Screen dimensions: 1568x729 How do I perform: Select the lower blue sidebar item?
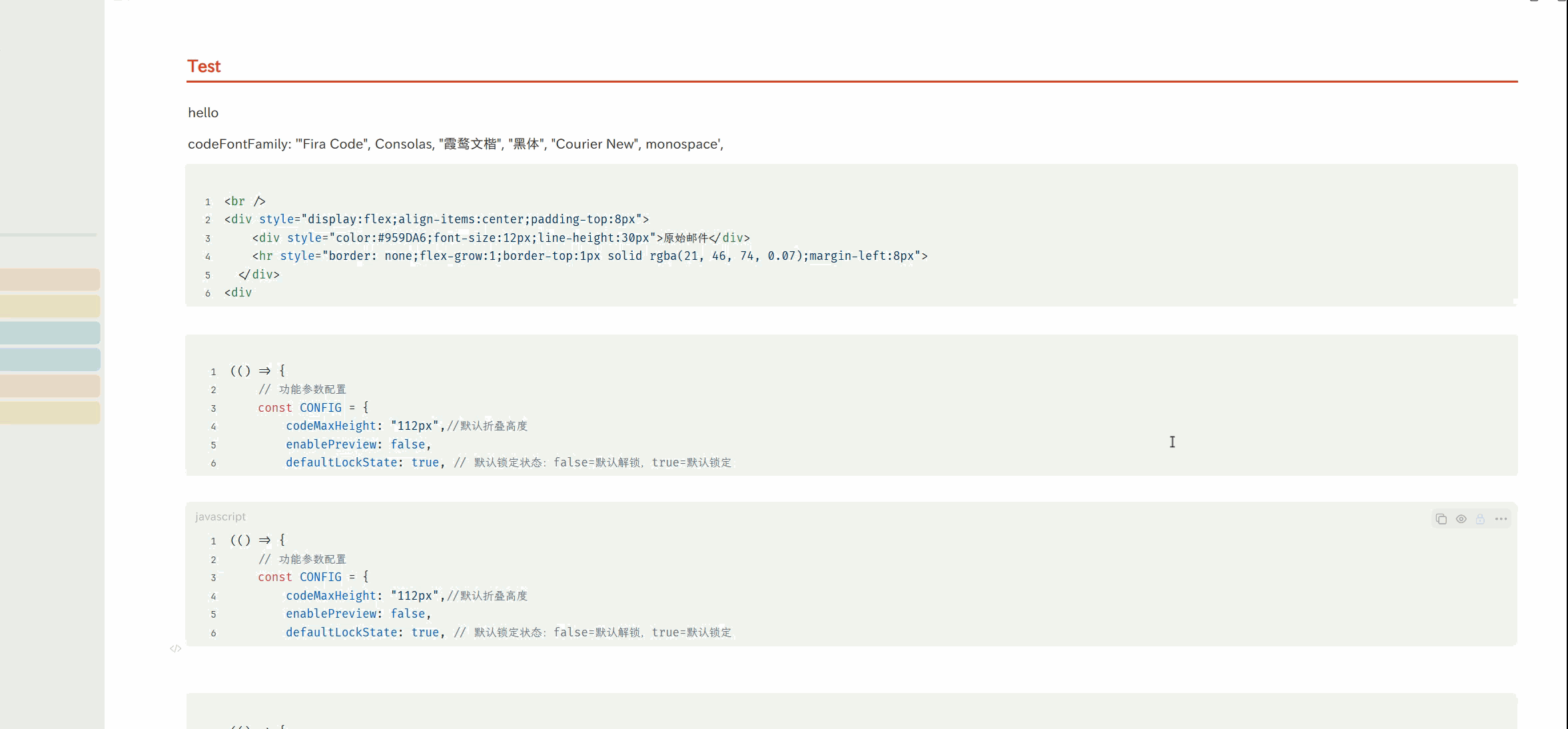[49, 360]
